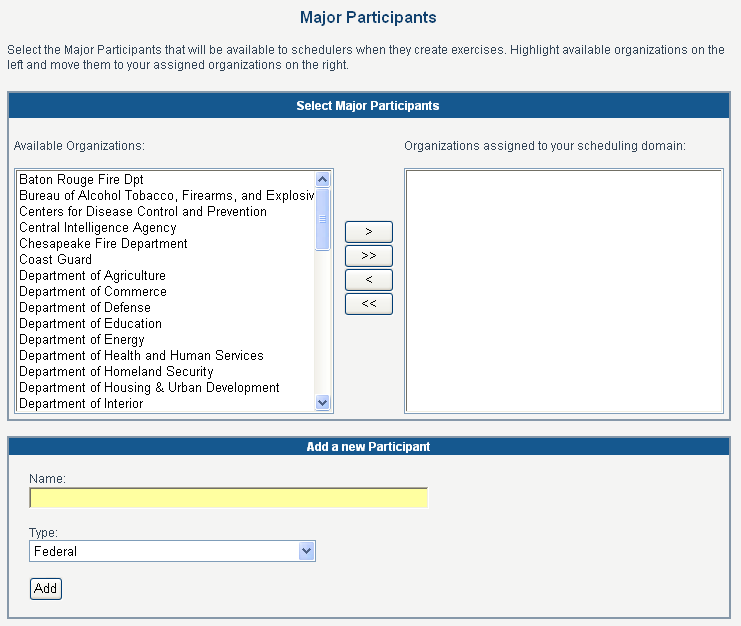
Task: Select Coast Guard in the list
Action: pos(166,260)
